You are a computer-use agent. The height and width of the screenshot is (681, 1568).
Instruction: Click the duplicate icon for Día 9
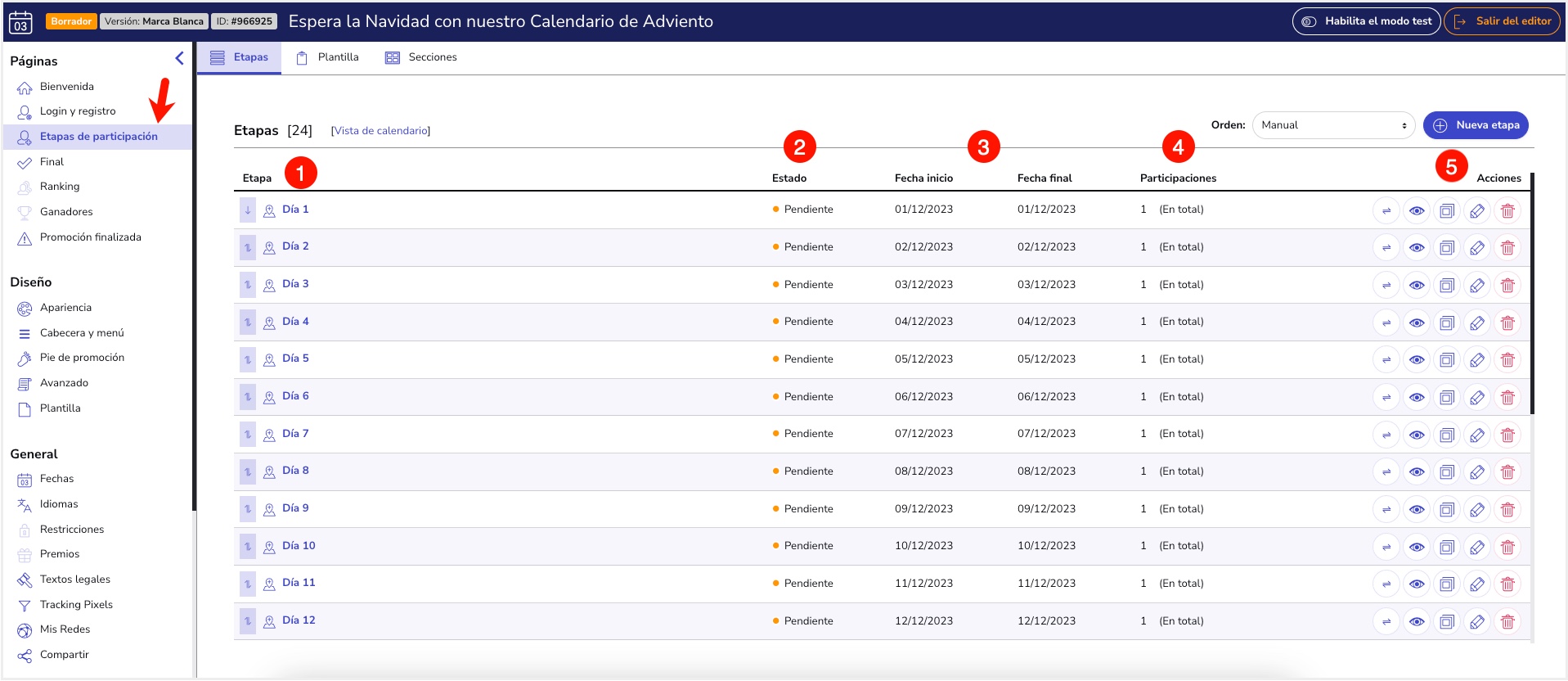point(1446,509)
